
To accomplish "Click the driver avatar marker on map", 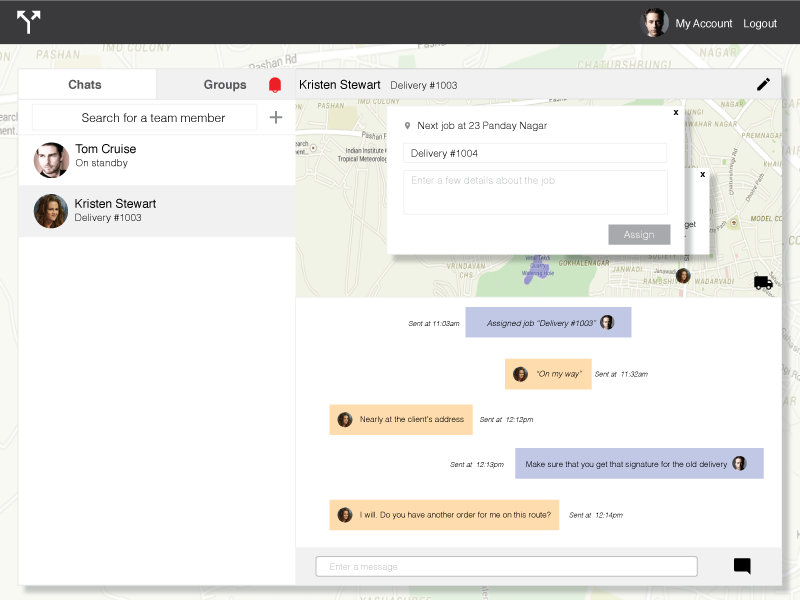I will tap(683, 275).
